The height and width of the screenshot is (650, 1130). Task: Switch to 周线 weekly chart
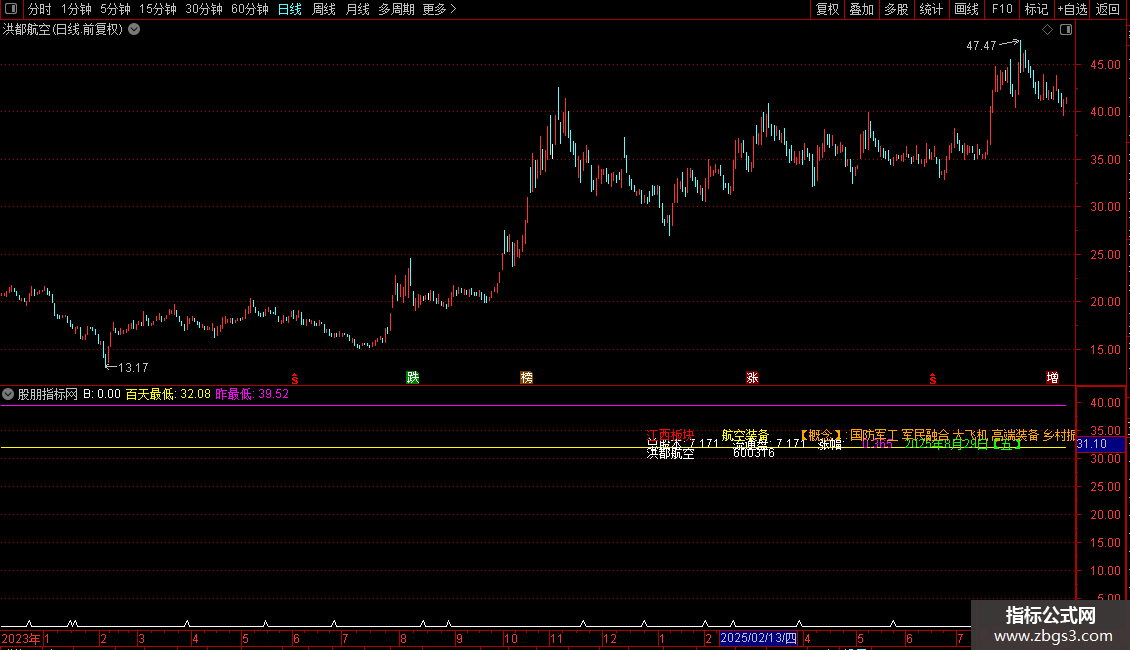pos(324,9)
